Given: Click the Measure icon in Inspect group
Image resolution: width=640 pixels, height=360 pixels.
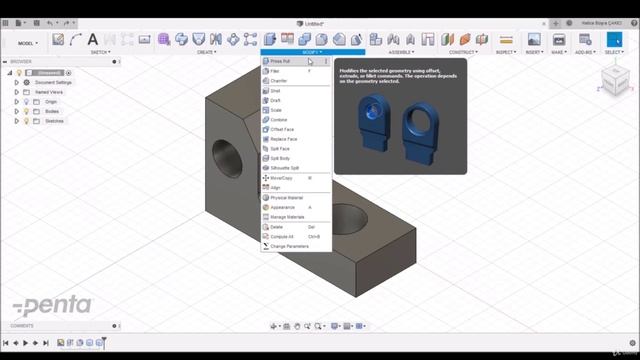Looking at the screenshot, I should (506, 40).
